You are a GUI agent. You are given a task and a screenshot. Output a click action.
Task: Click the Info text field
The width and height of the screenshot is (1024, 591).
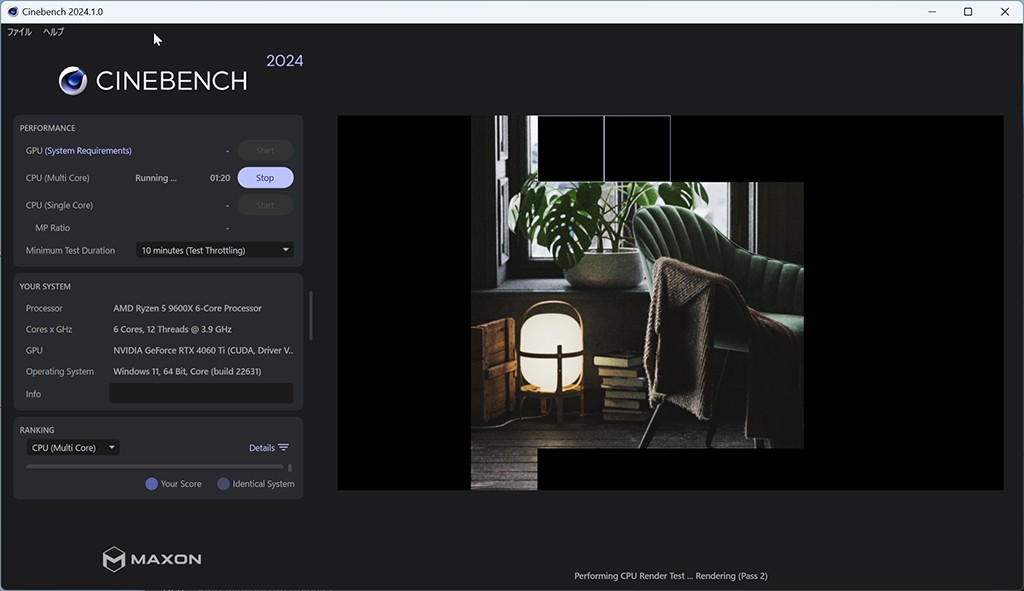[x=201, y=393]
